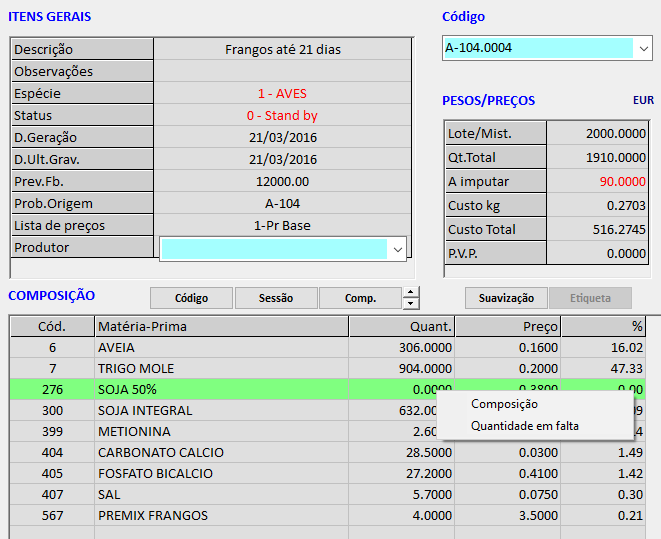Viewport: 661px width, 539px height.
Task: Click the Comp. button
Action: [x=360, y=298]
